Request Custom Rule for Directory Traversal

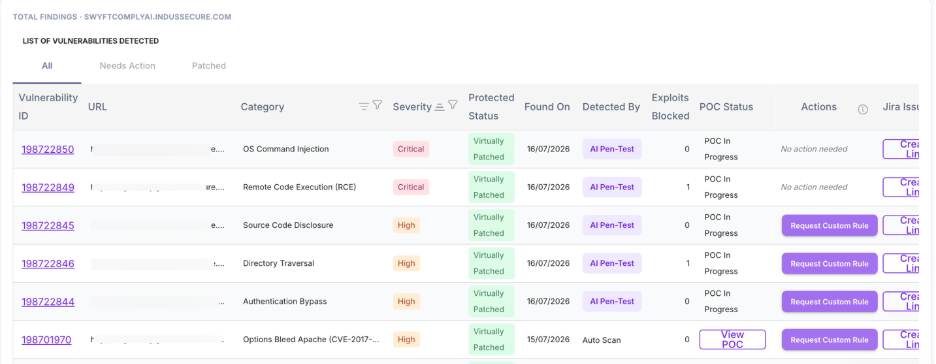point(829,264)
